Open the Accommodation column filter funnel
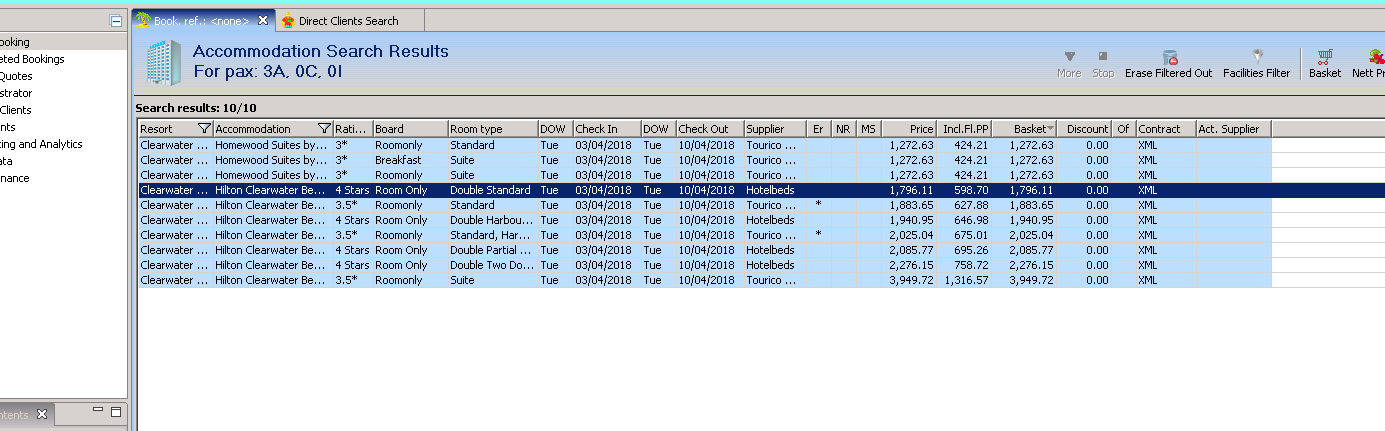The width and height of the screenshot is (1385, 431). [x=323, y=129]
